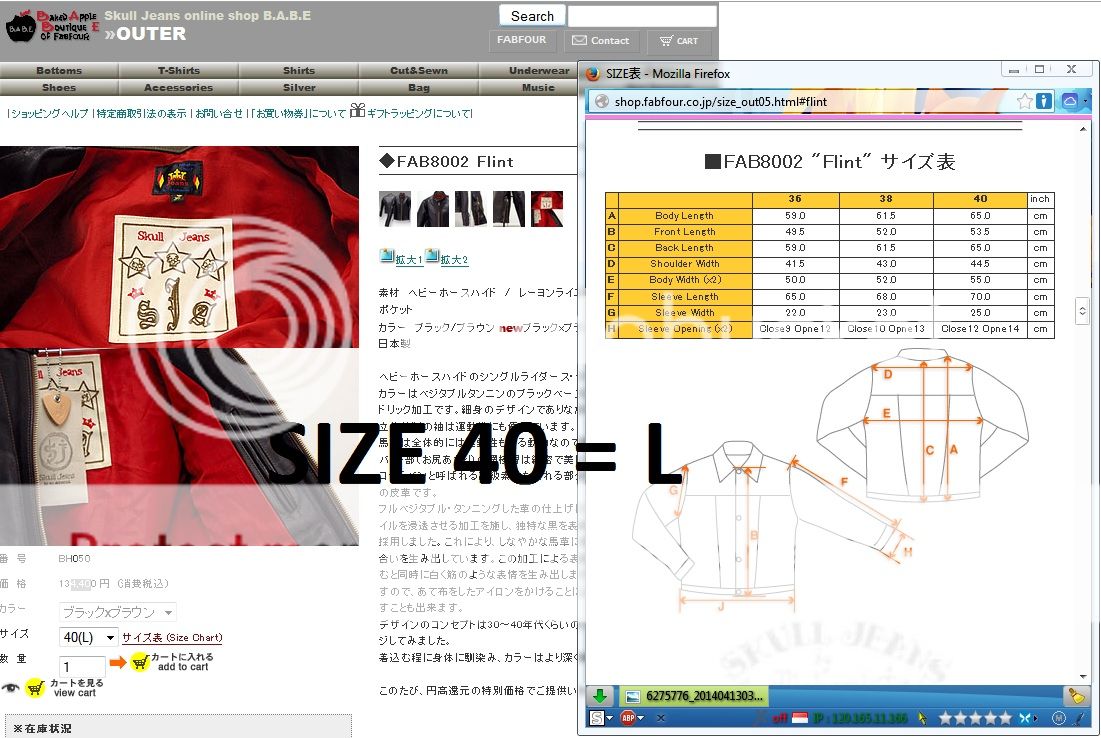The width and height of the screenshot is (1101, 738).
Task: Open dropdown arrow beside the cloud icon
Action: coord(1086,101)
